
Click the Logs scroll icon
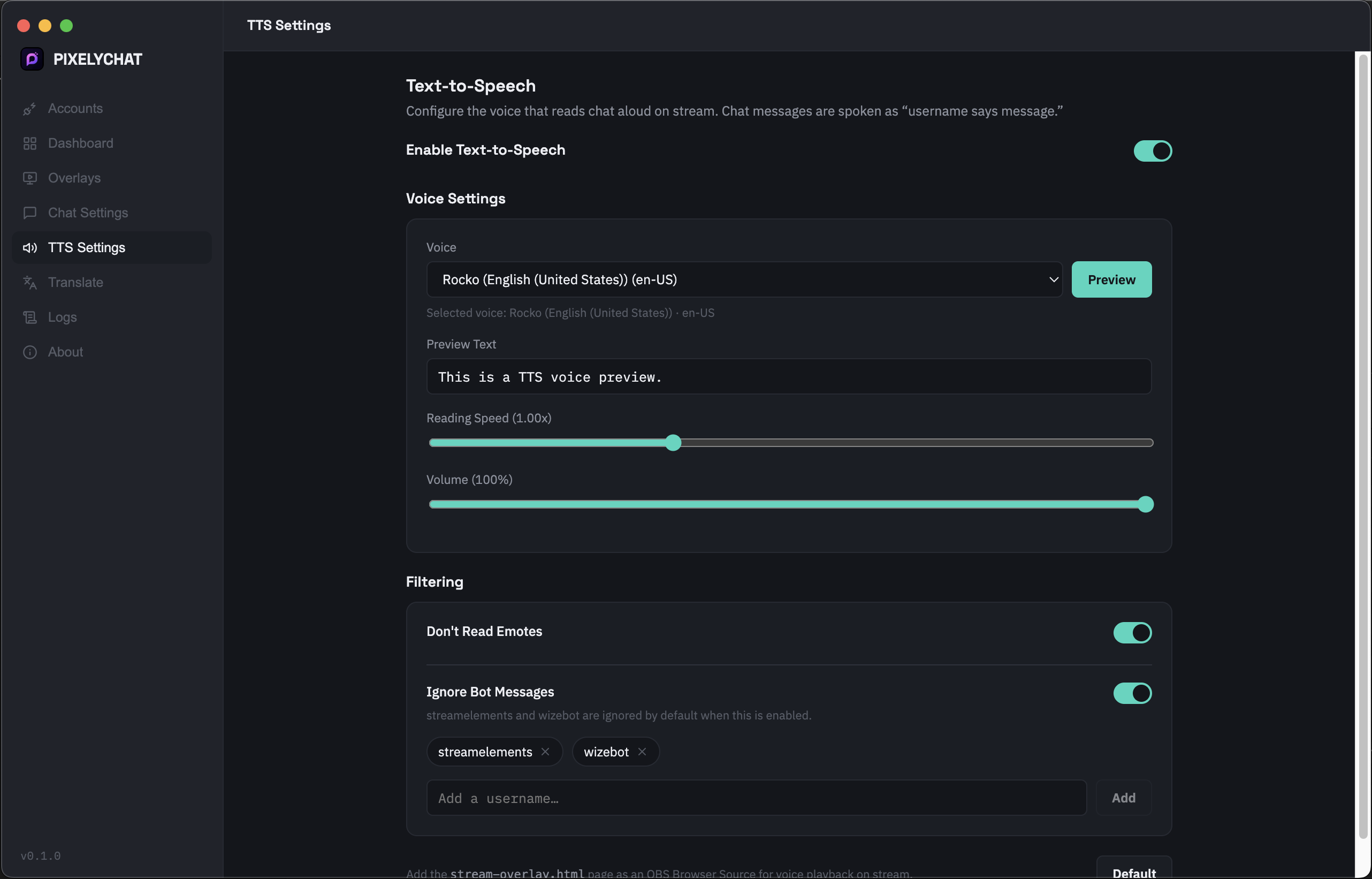pyautogui.click(x=29, y=317)
